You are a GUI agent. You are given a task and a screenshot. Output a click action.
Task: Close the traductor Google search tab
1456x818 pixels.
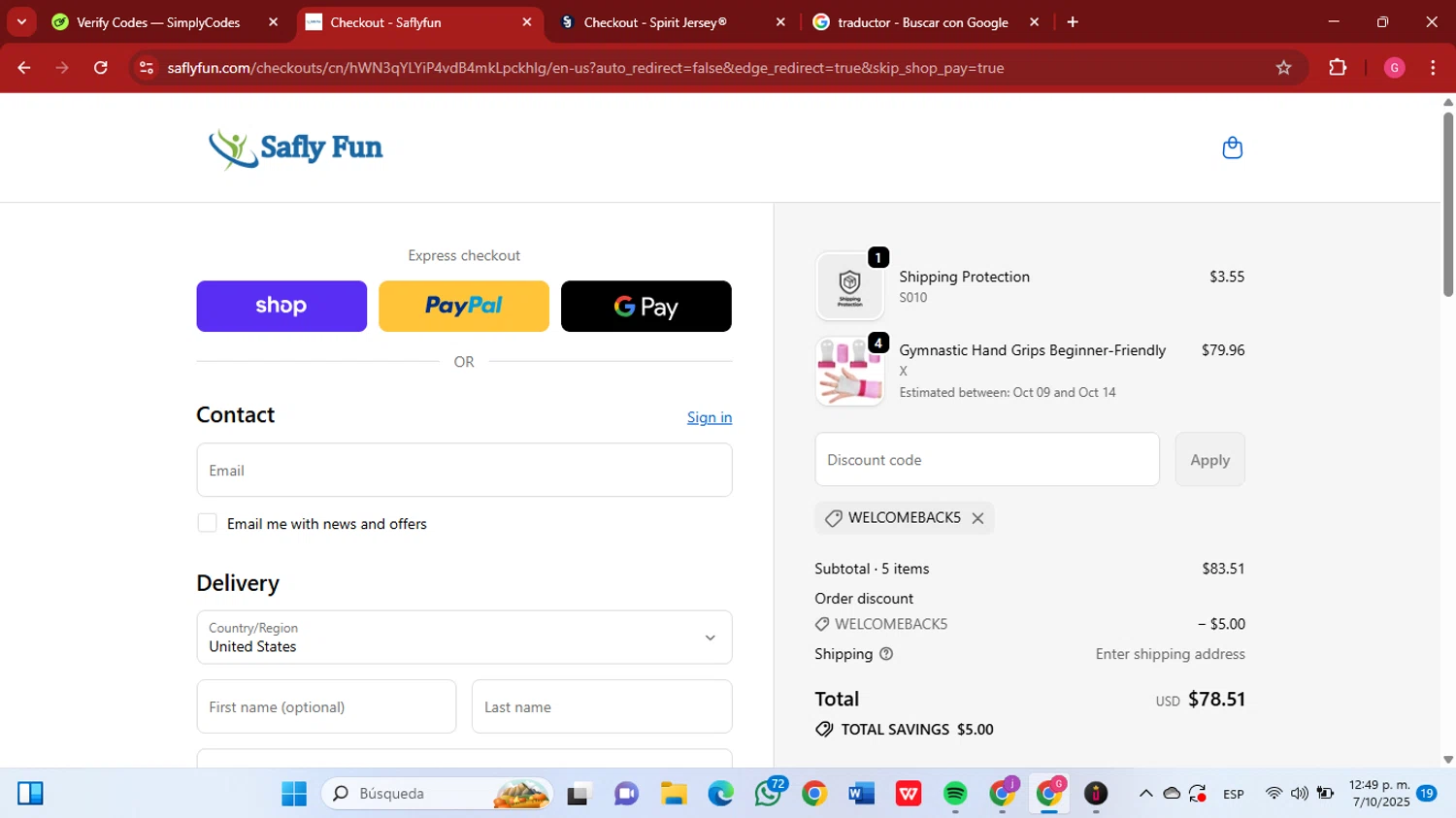coord(1034,22)
